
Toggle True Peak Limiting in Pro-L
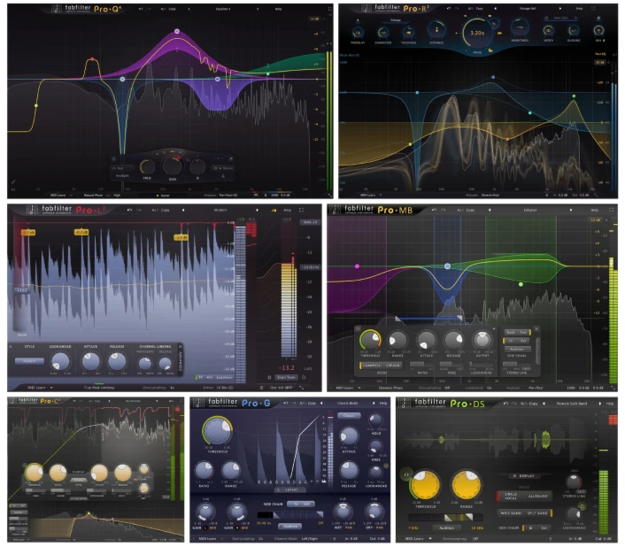tap(99, 388)
